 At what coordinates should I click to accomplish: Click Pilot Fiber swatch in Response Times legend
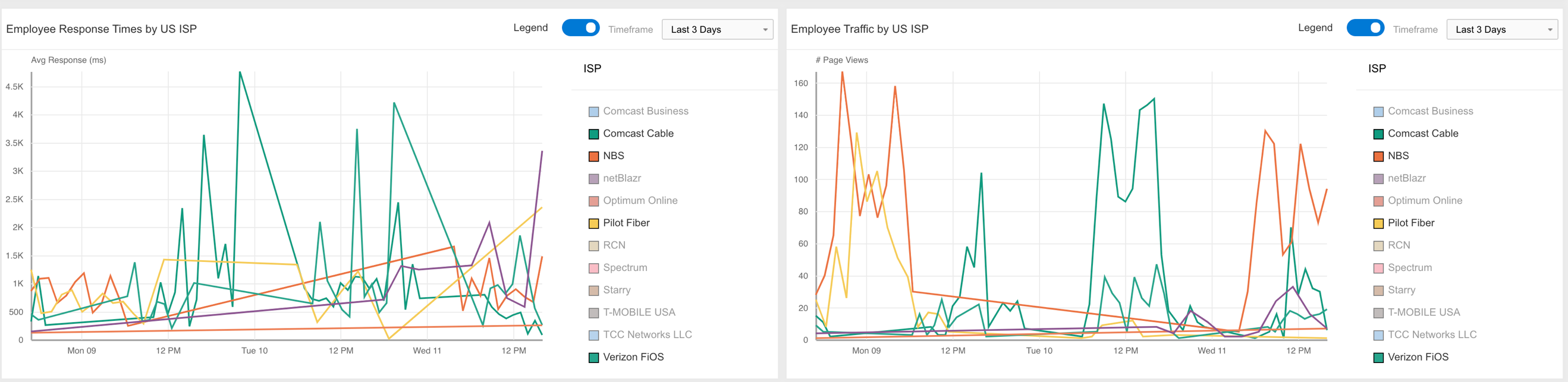point(593,223)
